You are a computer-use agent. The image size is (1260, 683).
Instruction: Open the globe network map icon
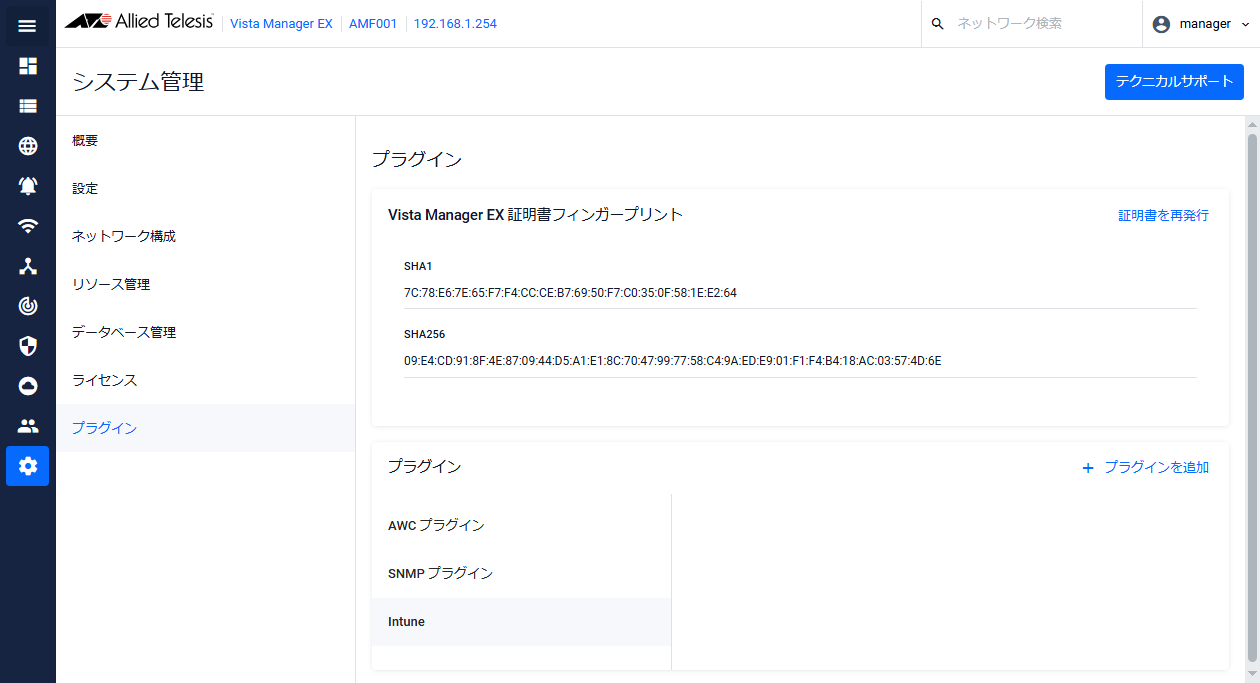click(x=28, y=146)
